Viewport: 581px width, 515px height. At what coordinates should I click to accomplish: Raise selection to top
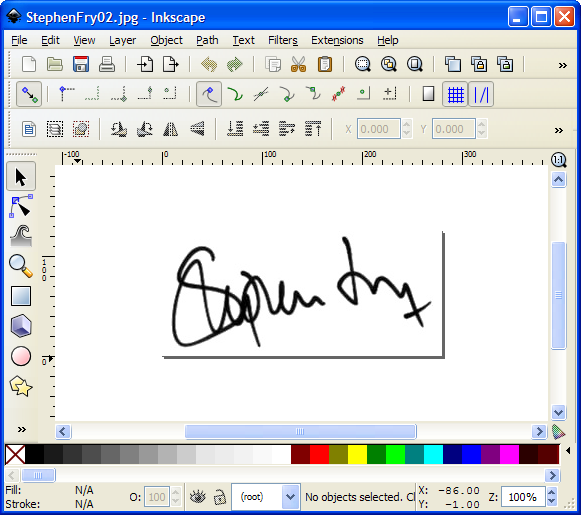point(313,129)
